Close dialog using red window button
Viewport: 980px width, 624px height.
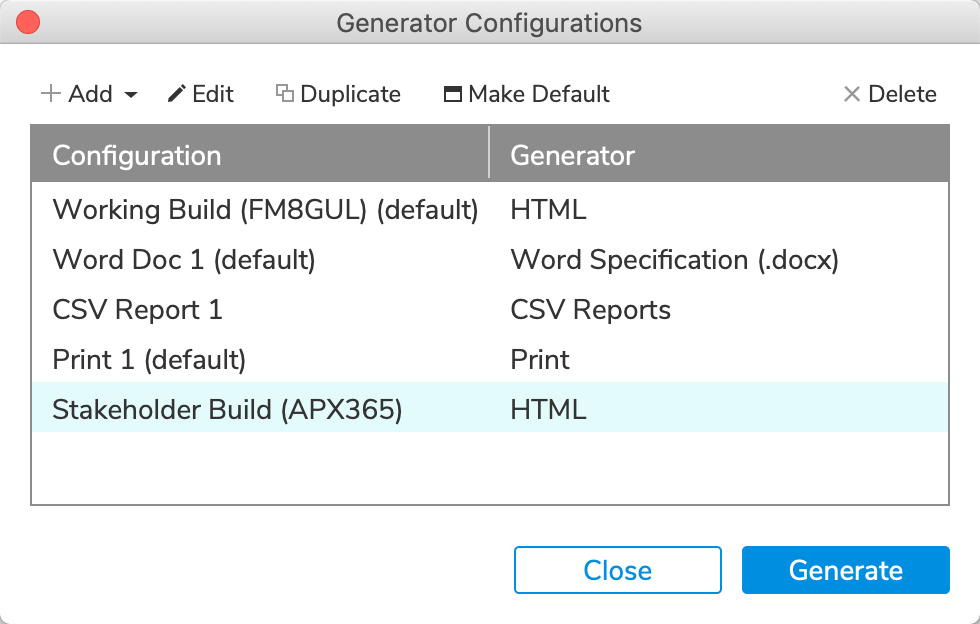tap(29, 21)
